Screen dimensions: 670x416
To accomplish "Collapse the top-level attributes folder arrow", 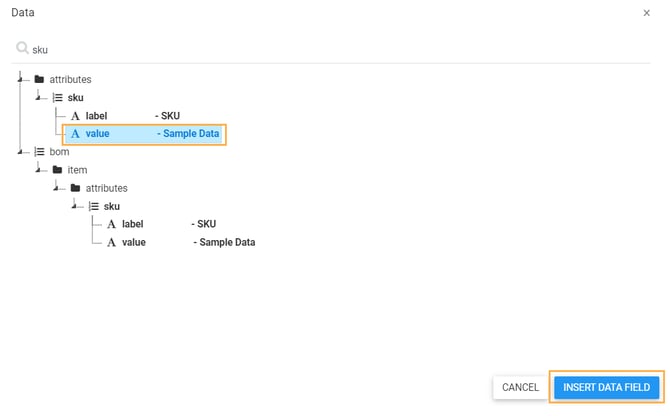I will 21,78.
